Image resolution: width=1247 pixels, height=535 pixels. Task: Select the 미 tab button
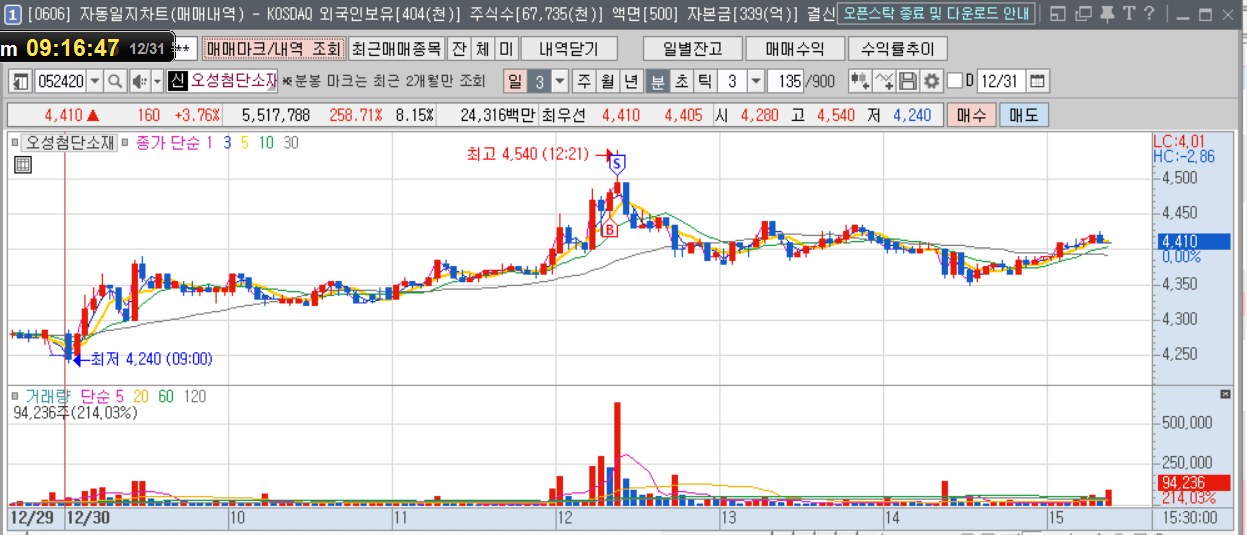click(x=505, y=49)
